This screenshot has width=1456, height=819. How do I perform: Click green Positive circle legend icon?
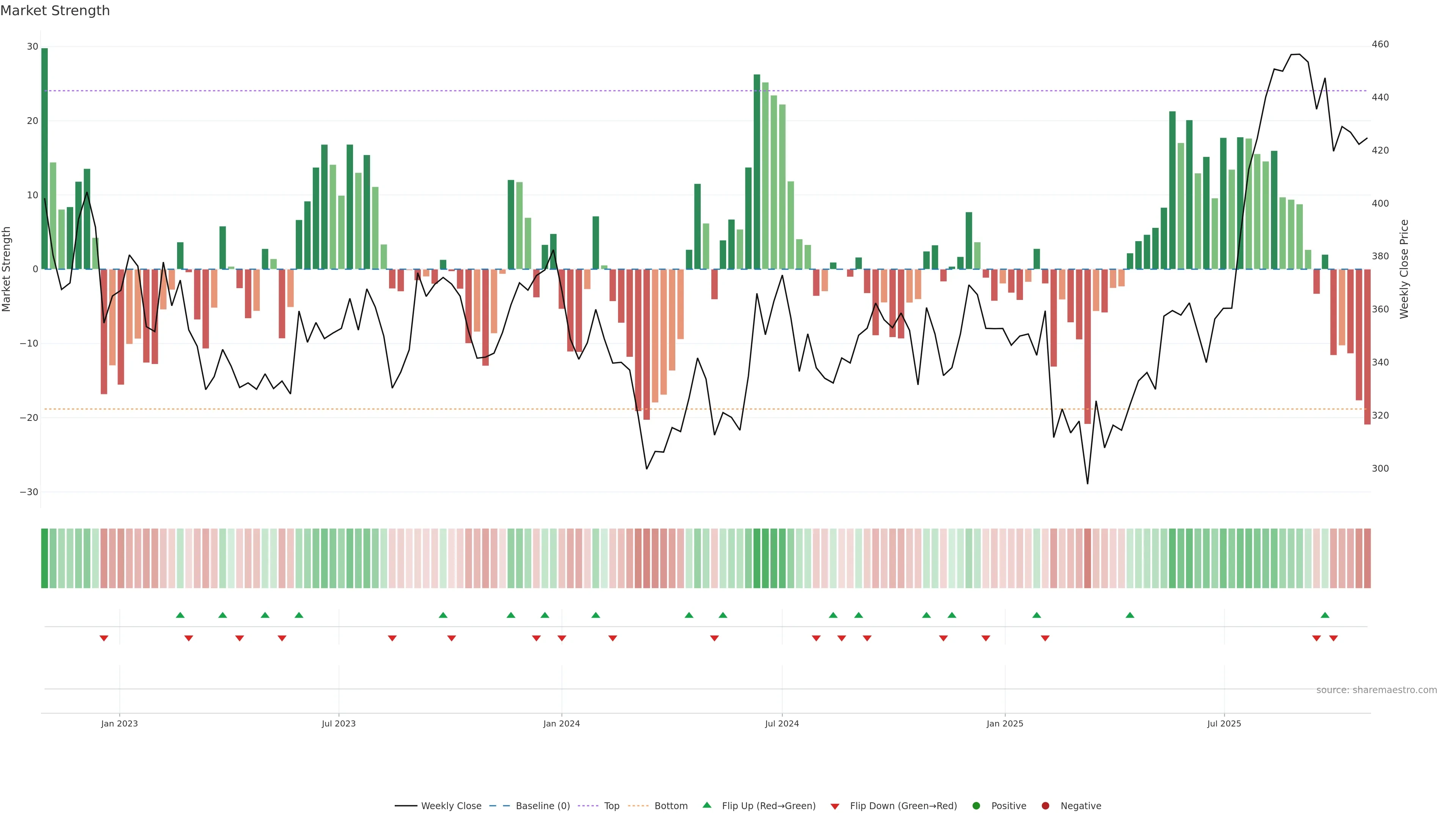click(976, 806)
